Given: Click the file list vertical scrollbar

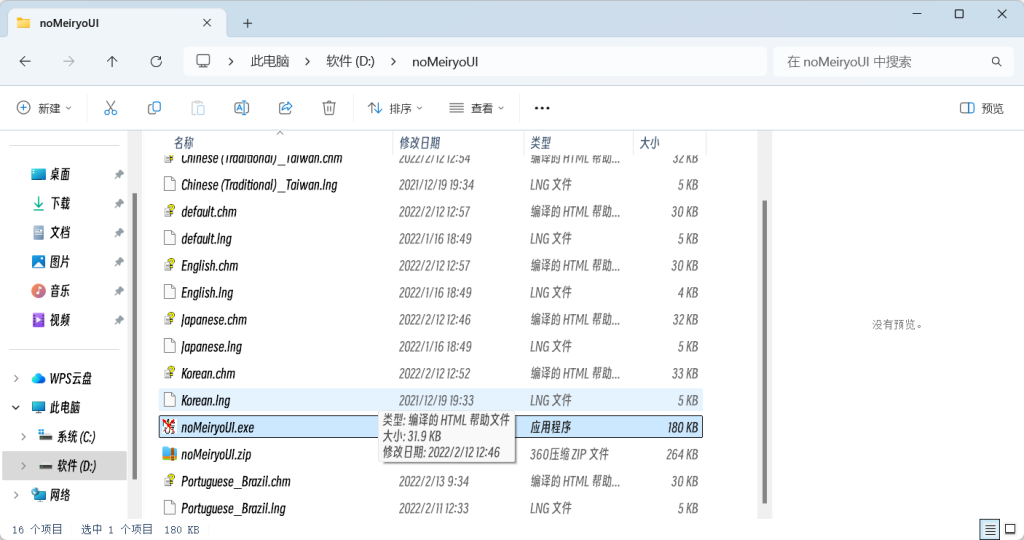Looking at the screenshot, I should [x=764, y=353].
